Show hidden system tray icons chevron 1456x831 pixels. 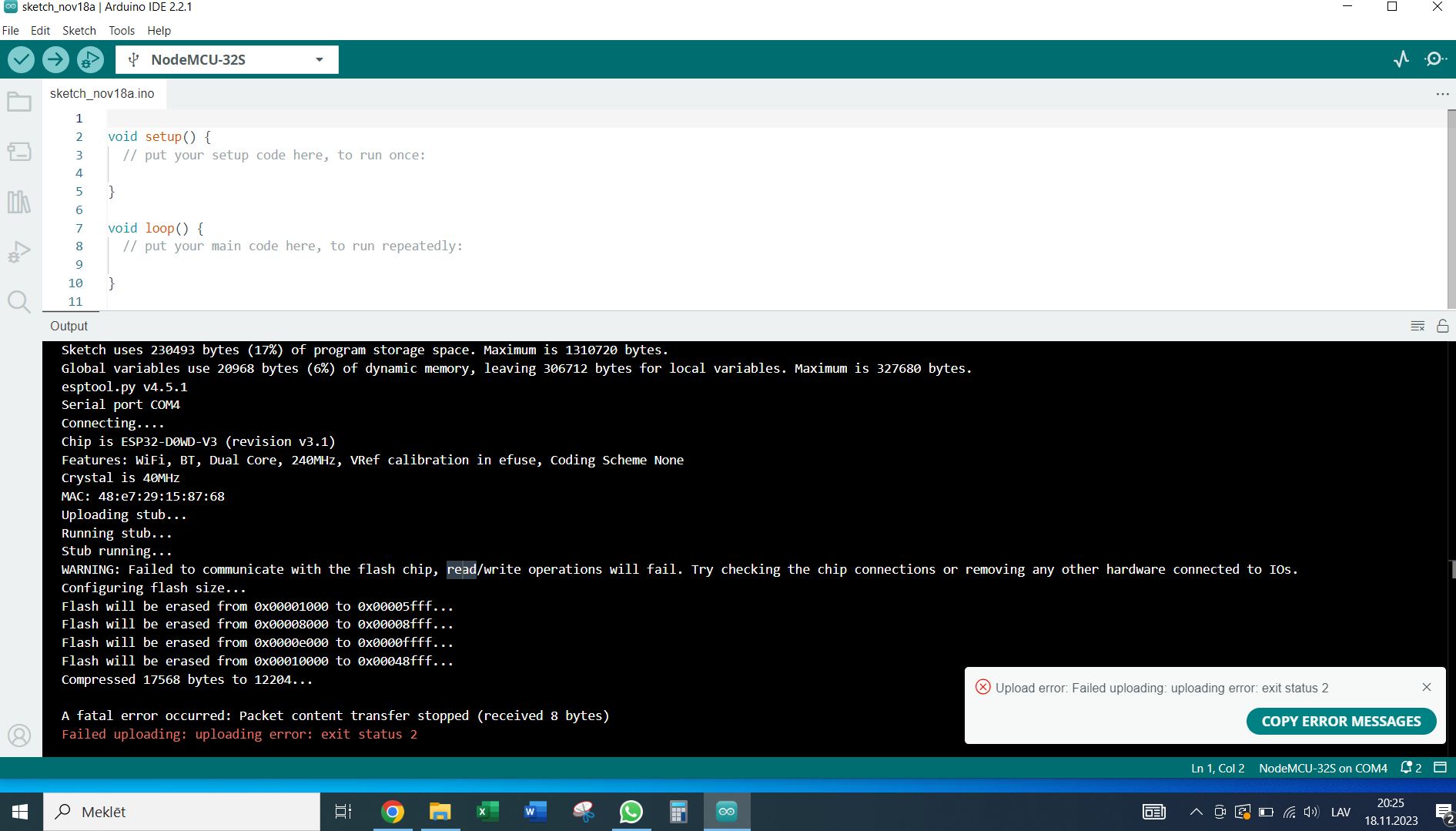pyautogui.click(x=1196, y=812)
